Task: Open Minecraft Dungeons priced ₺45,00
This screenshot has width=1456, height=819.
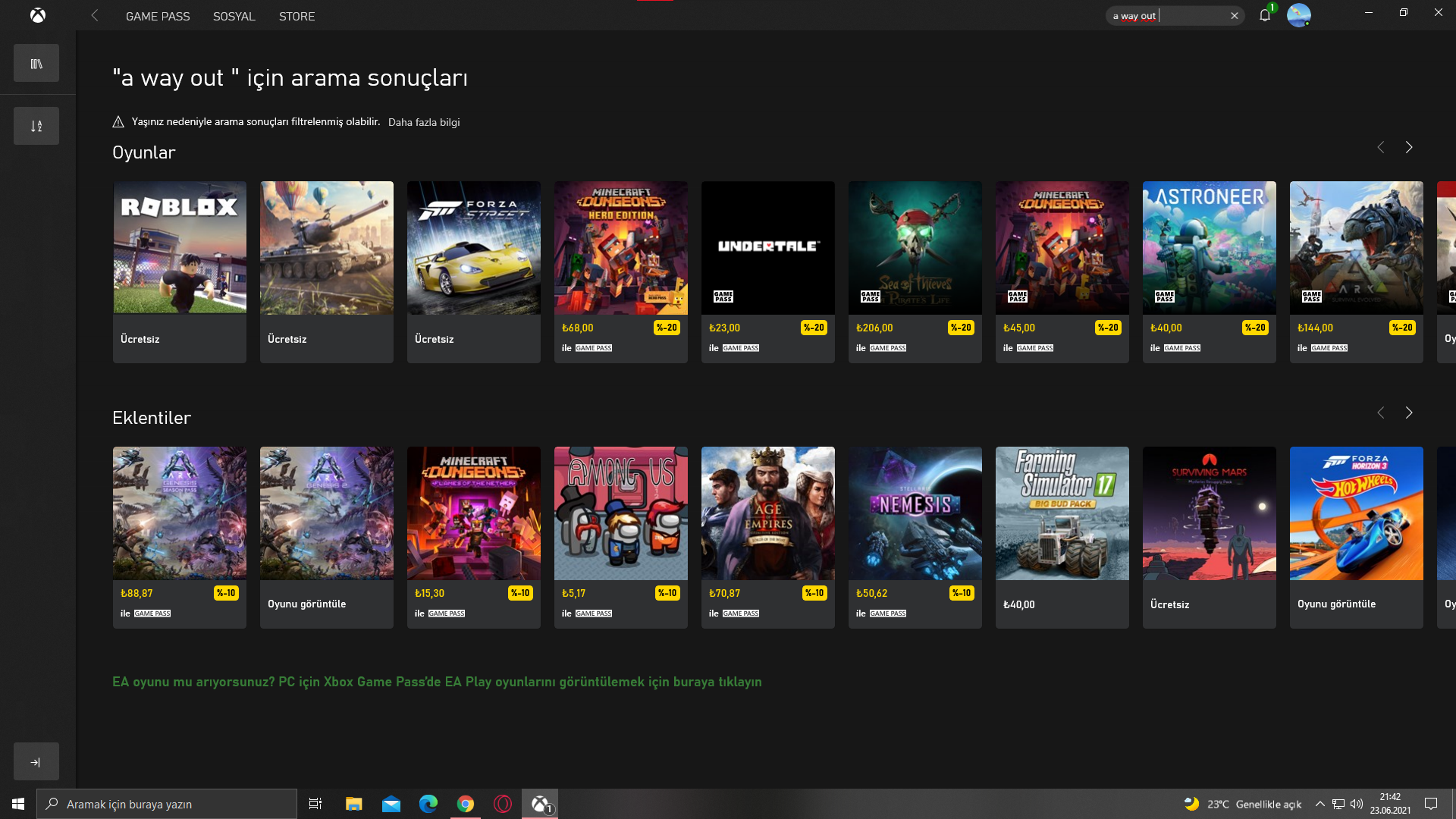Action: (1062, 271)
